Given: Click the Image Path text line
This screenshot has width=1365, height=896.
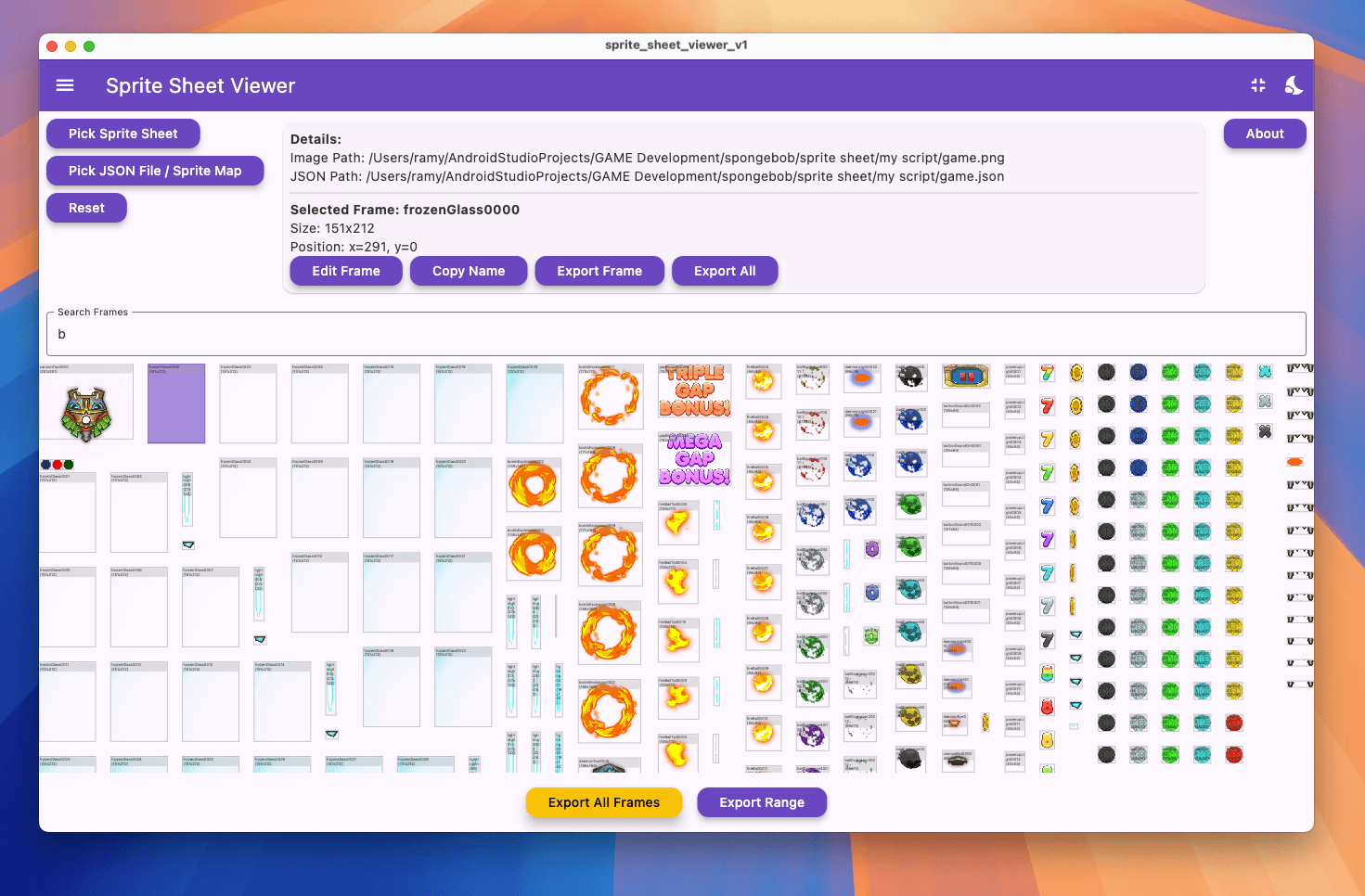Looking at the screenshot, I should (648, 158).
